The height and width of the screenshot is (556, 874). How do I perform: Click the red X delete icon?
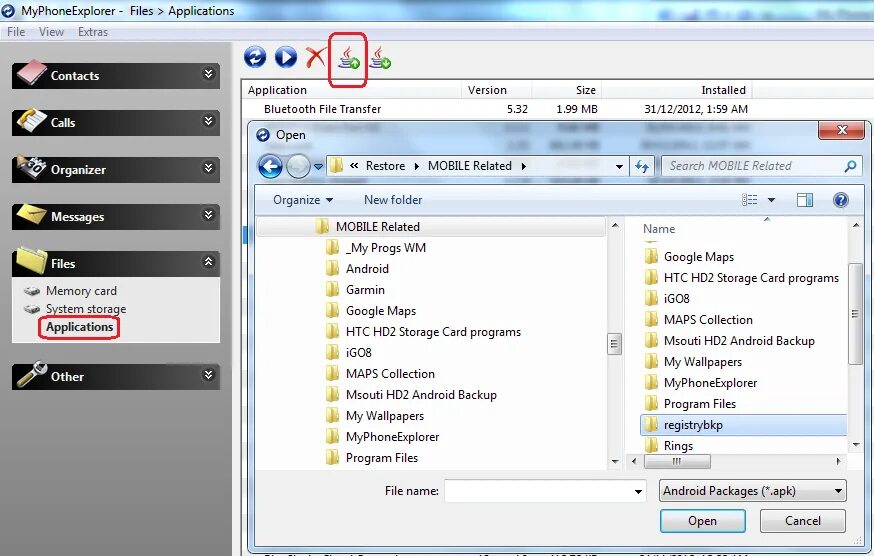pos(316,57)
